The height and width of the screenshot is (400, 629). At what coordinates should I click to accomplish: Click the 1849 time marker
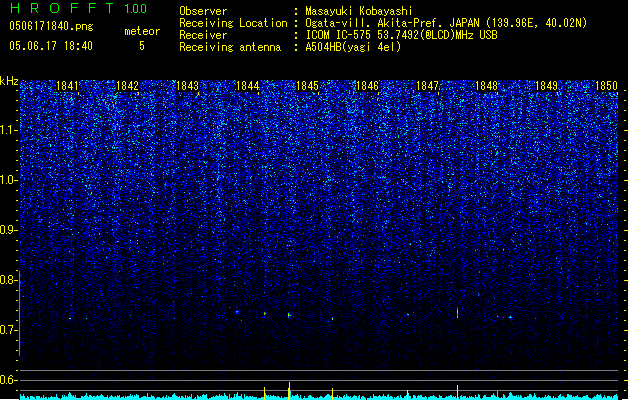click(546, 86)
